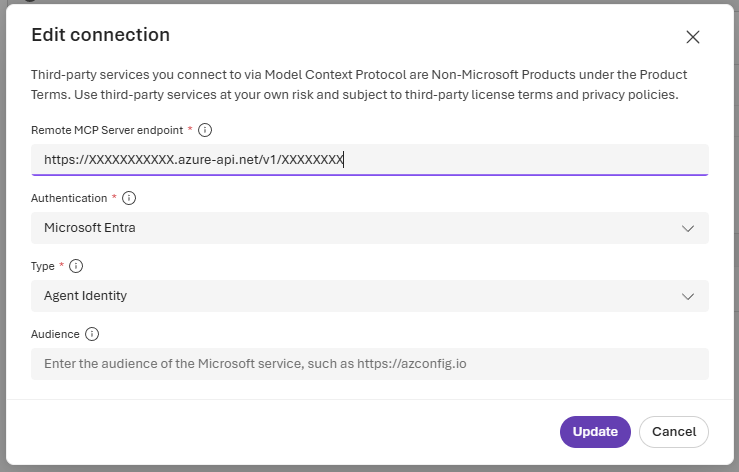The image size is (739, 472).
Task: Expand the Authentication chevron arrow
Action: tap(688, 228)
